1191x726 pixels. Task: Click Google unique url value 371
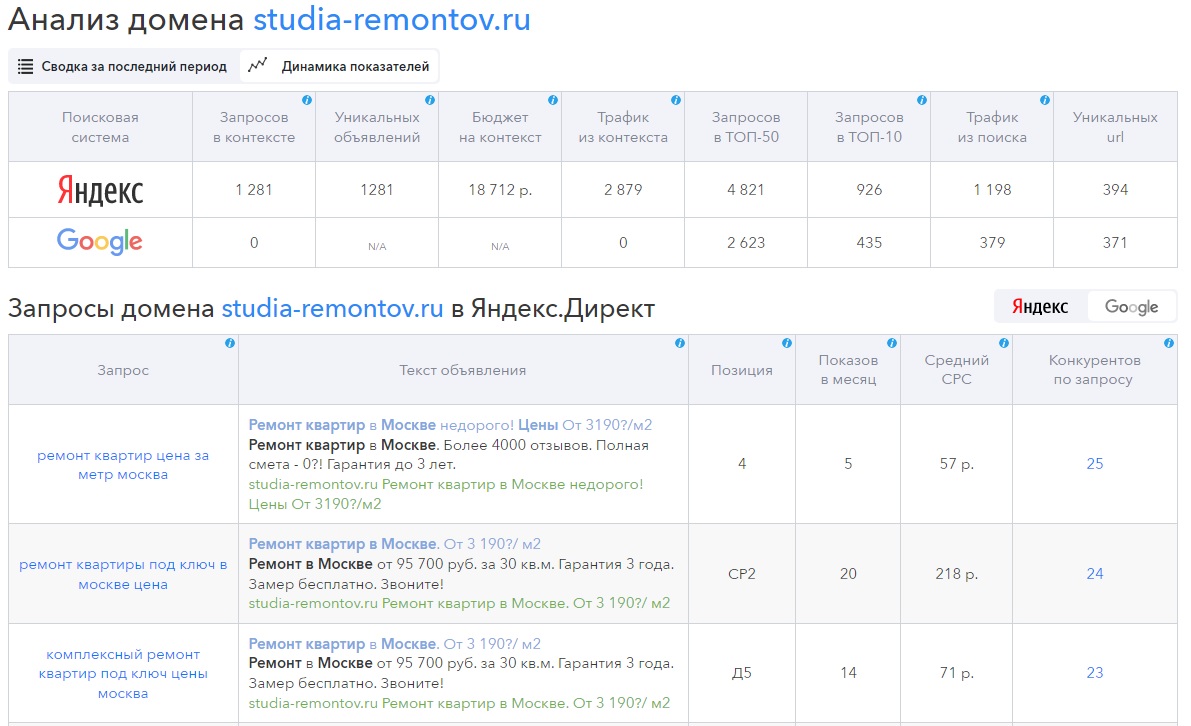point(1115,243)
